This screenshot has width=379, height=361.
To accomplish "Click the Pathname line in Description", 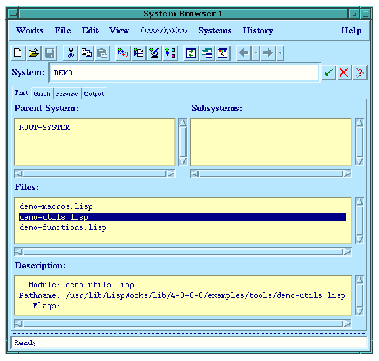I will [182, 295].
